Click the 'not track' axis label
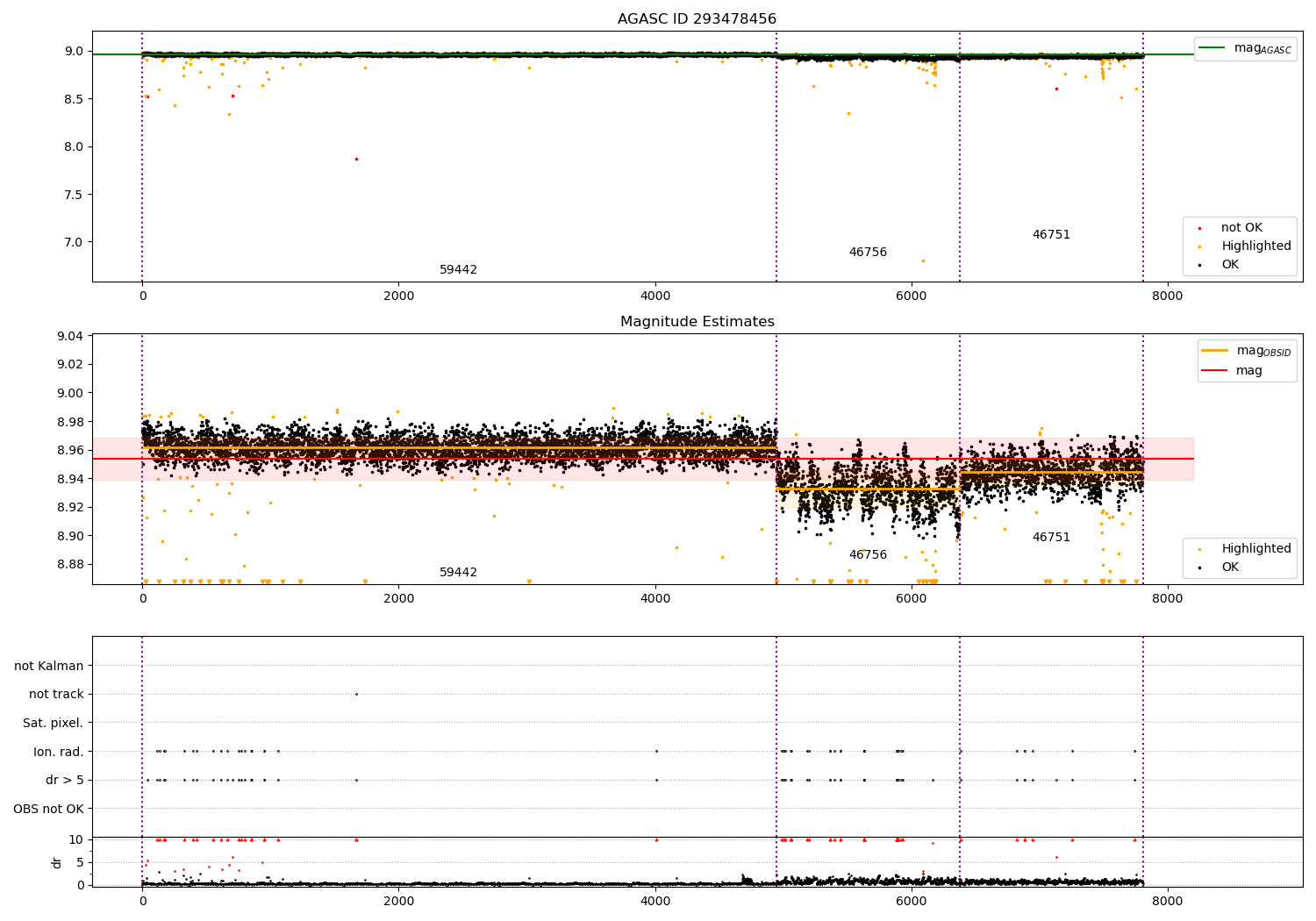 56,695
